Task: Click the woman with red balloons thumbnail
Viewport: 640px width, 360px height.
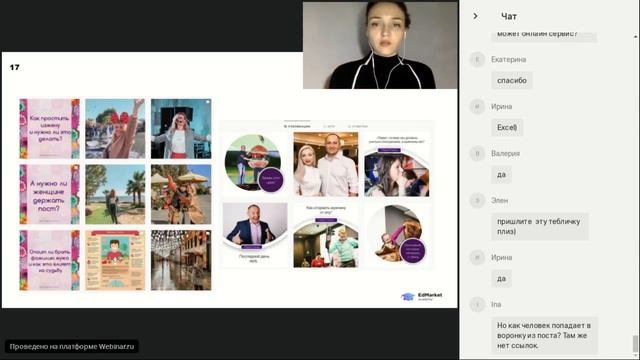Action: [115, 129]
